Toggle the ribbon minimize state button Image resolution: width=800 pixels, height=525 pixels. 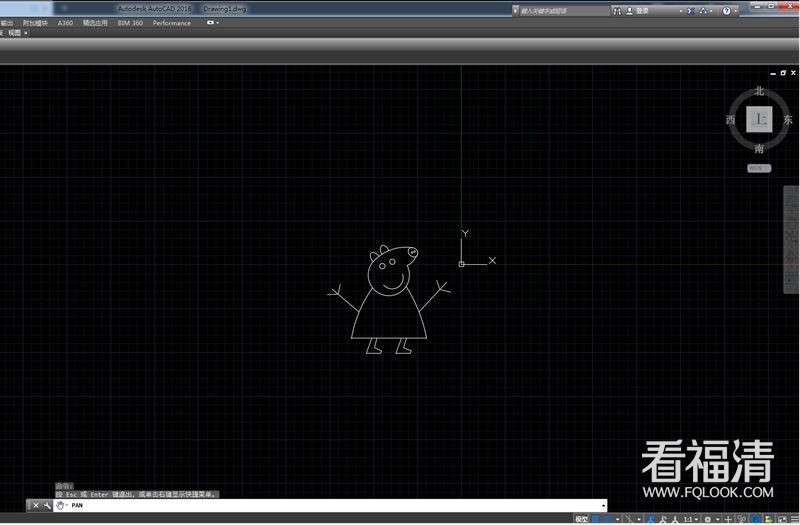pos(210,22)
